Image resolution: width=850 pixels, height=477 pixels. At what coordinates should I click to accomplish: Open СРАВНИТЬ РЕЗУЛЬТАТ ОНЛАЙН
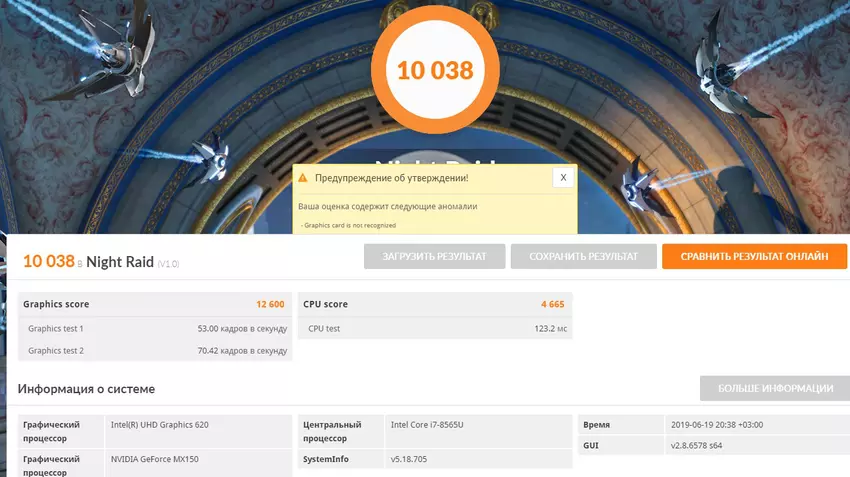tap(754, 257)
